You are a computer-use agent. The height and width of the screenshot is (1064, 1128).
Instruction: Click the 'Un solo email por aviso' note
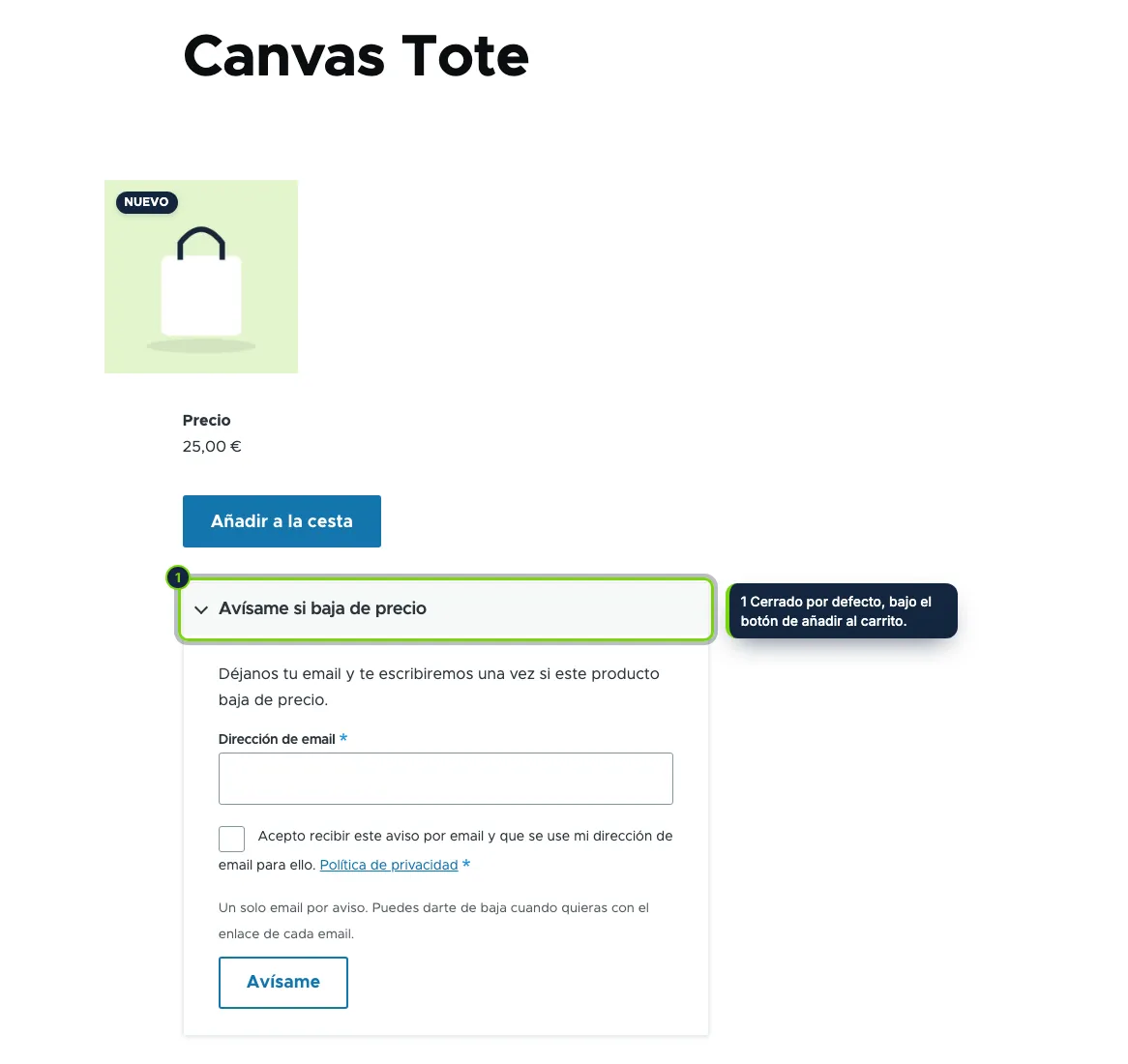click(x=433, y=921)
